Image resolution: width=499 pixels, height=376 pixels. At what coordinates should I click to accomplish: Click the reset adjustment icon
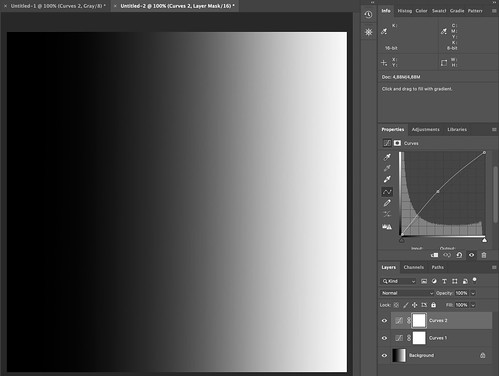point(459,255)
